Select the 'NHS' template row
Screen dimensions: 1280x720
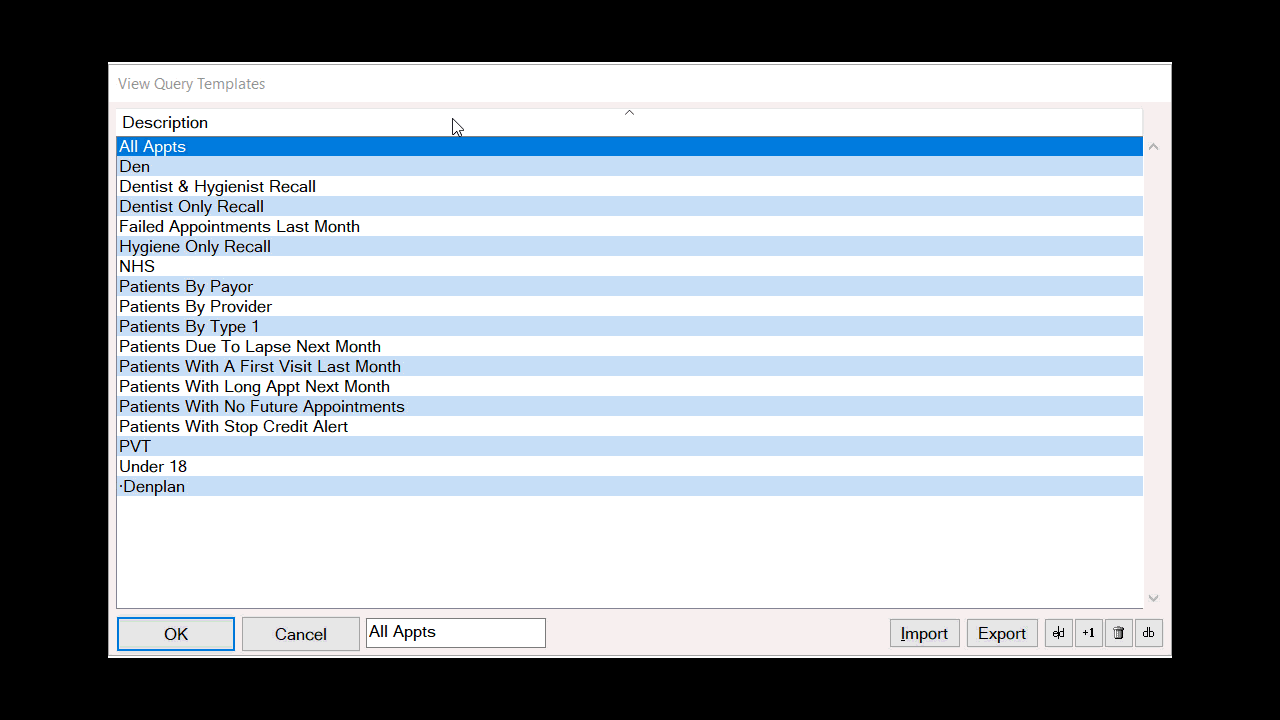[629, 267]
